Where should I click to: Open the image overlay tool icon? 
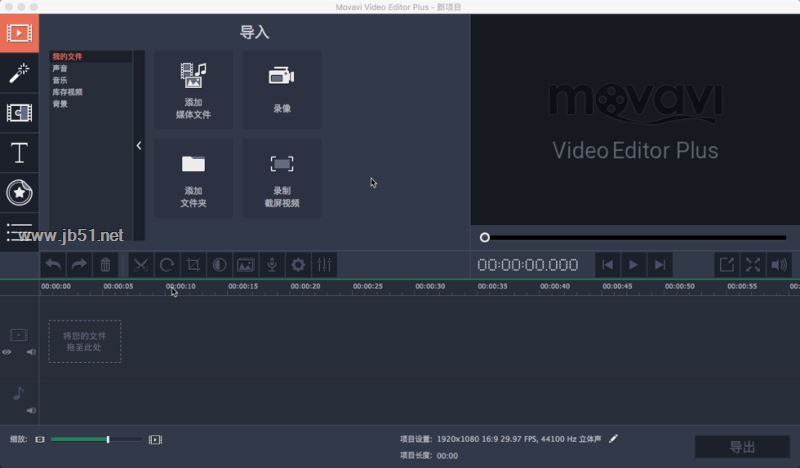click(x=245, y=265)
